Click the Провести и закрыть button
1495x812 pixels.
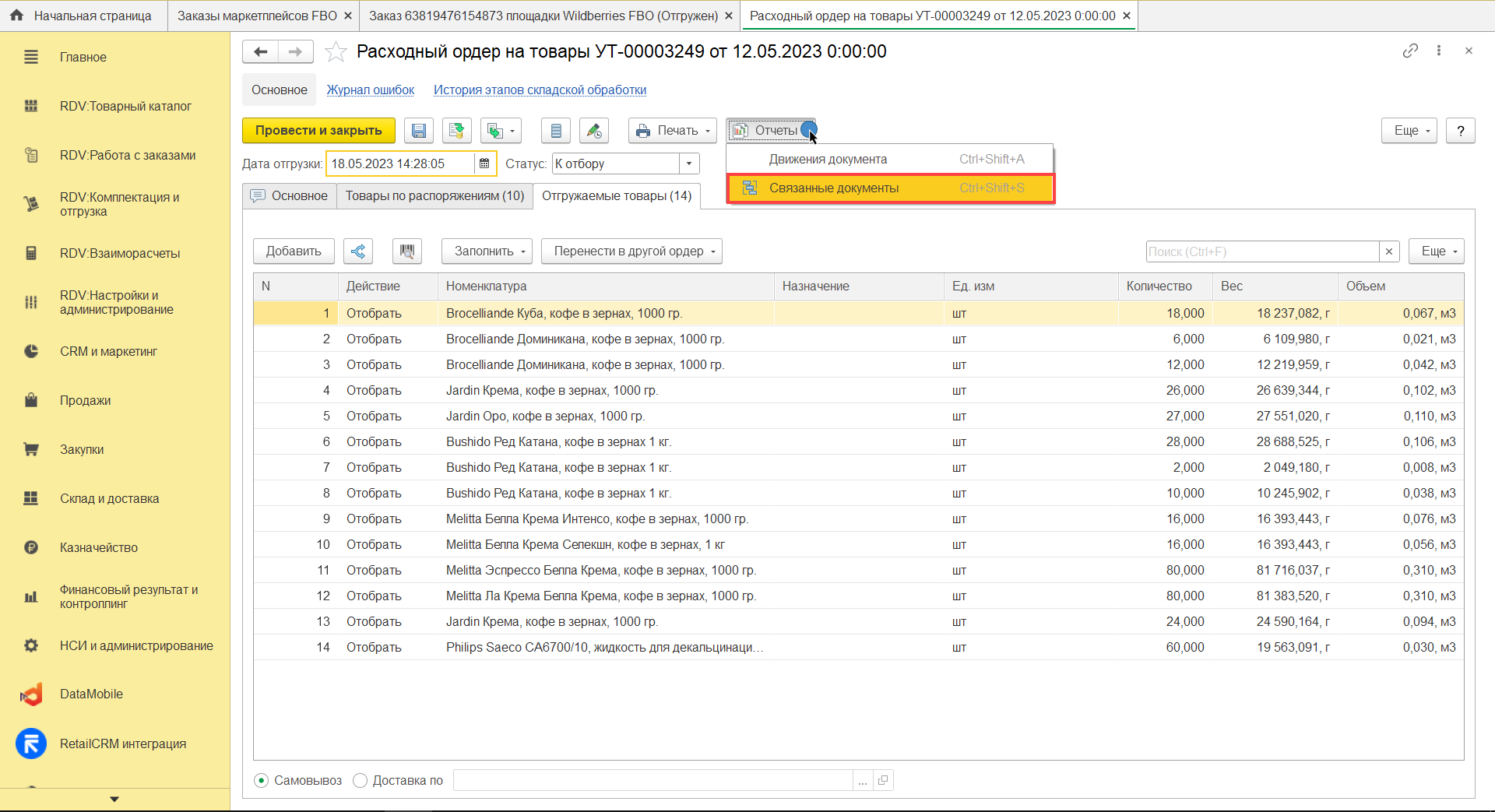click(318, 131)
